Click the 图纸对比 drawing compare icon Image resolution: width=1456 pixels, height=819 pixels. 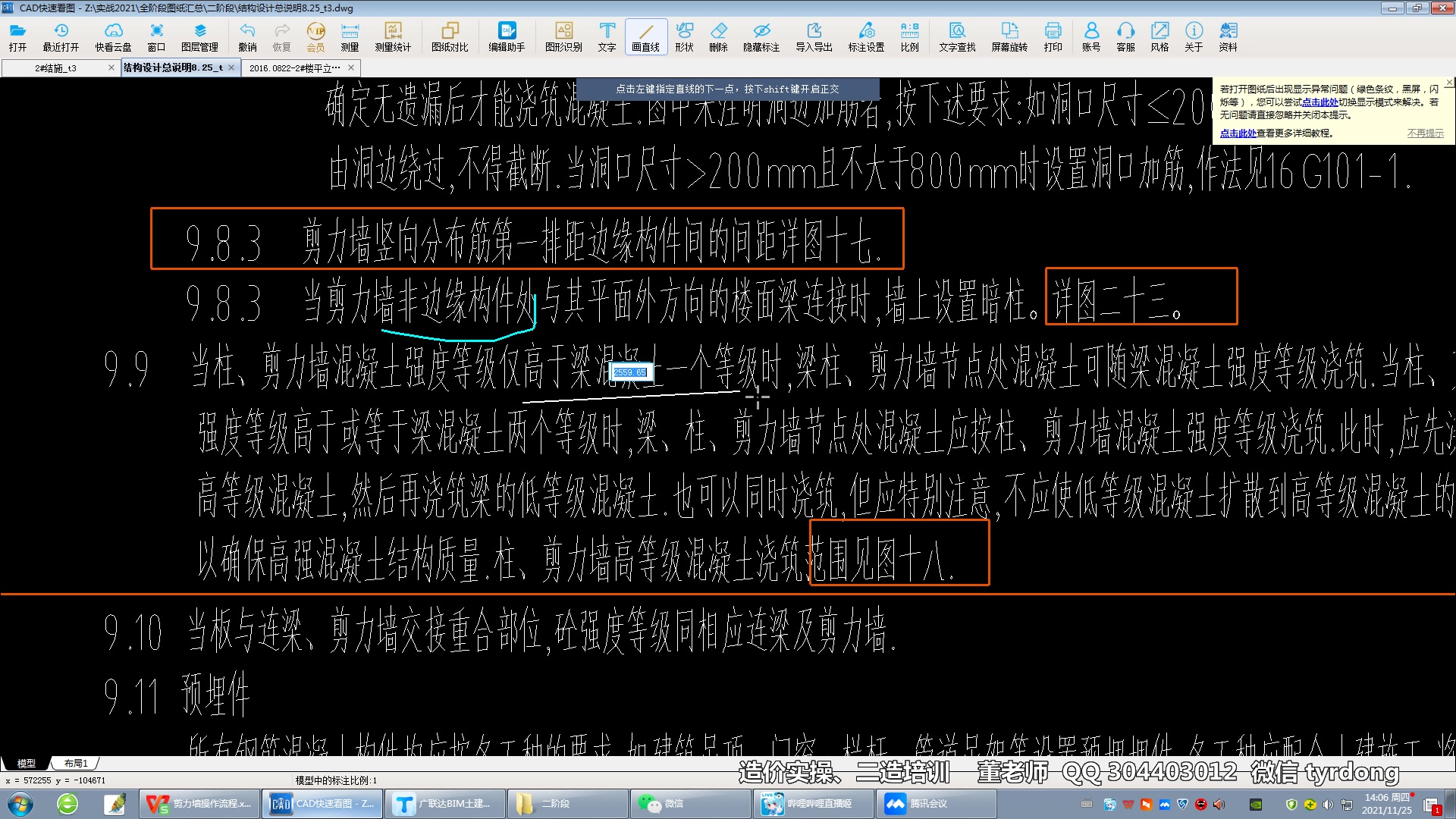450,36
